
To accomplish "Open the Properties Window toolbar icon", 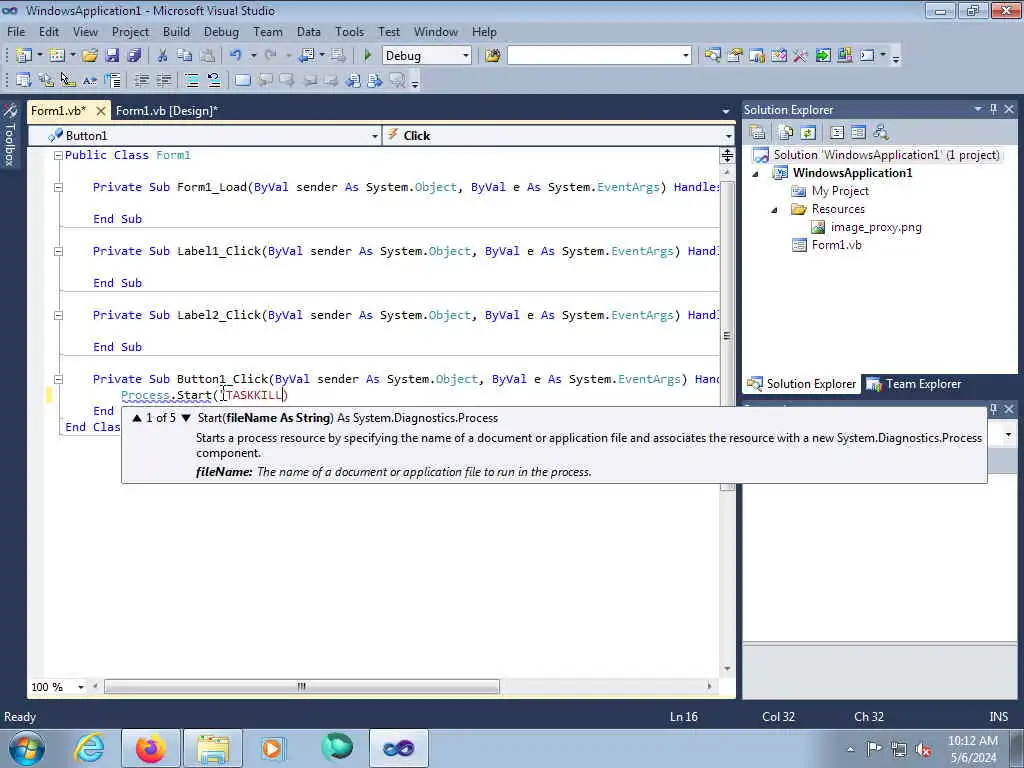I will click(x=735, y=56).
